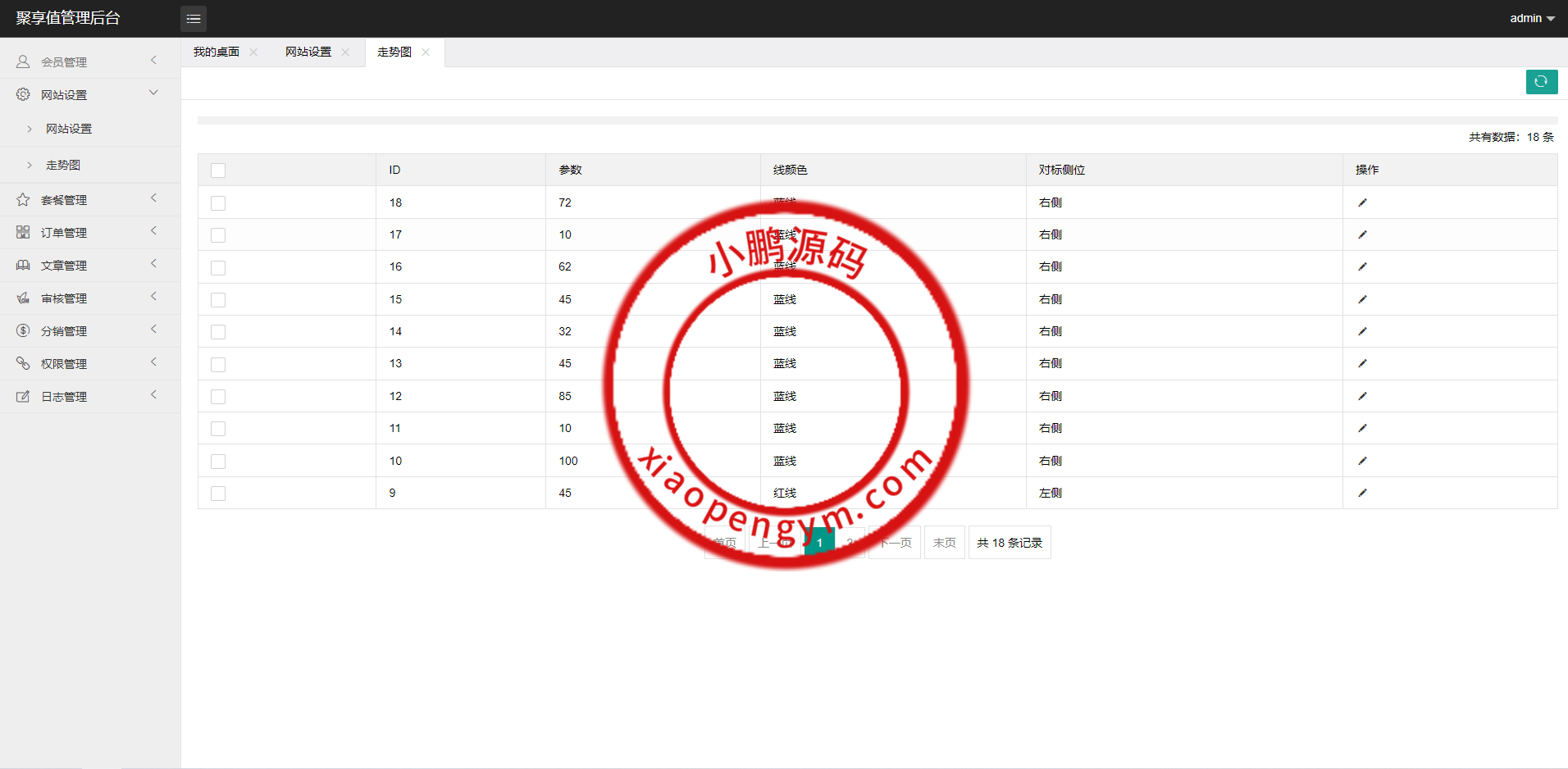Click the 订单管理 grid icon in sidebar
The height and width of the screenshot is (769, 1568).
tap(23, 233)
